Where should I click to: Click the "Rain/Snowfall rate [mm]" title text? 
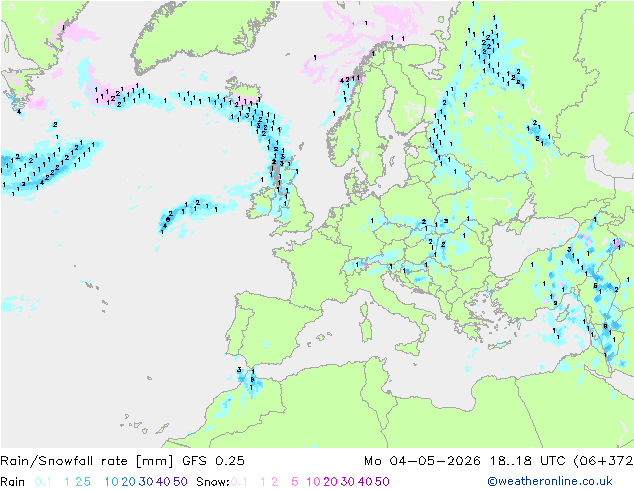click(x=87, y=461)
